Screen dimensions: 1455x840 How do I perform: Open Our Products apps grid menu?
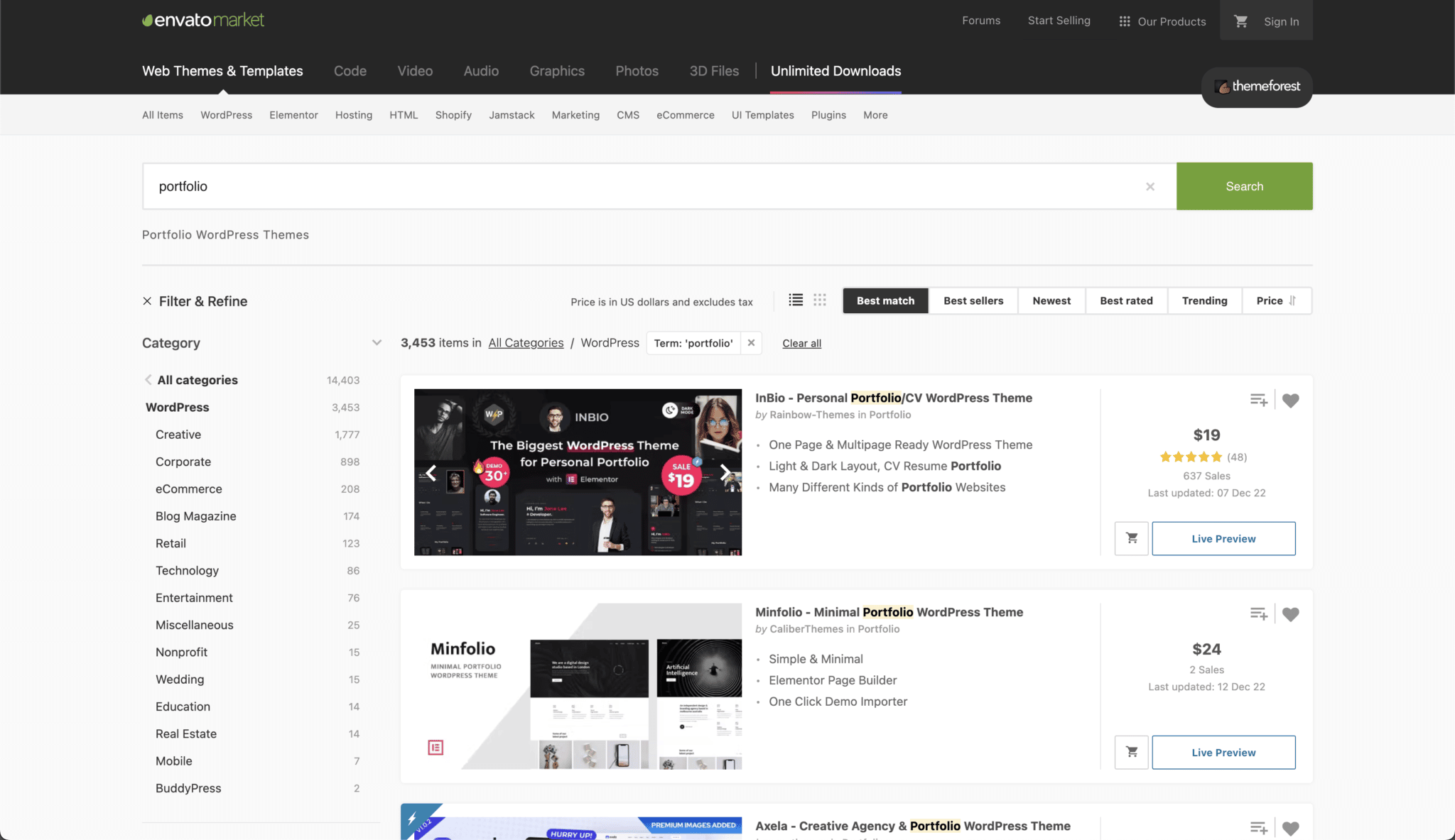(x=1161, y=21)
